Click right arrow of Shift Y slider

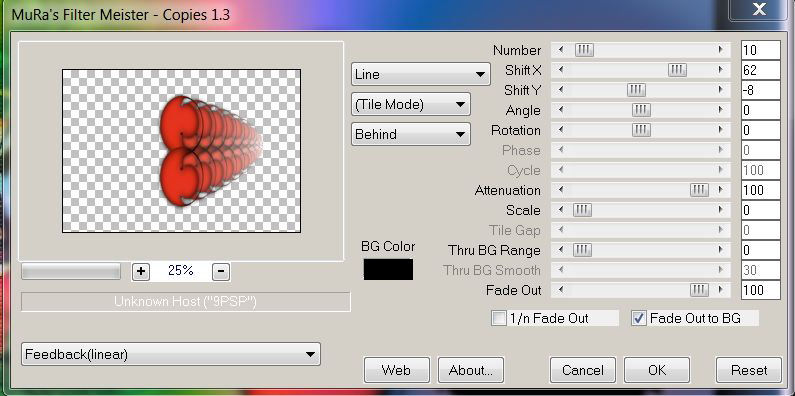click(x=720, y=90)
